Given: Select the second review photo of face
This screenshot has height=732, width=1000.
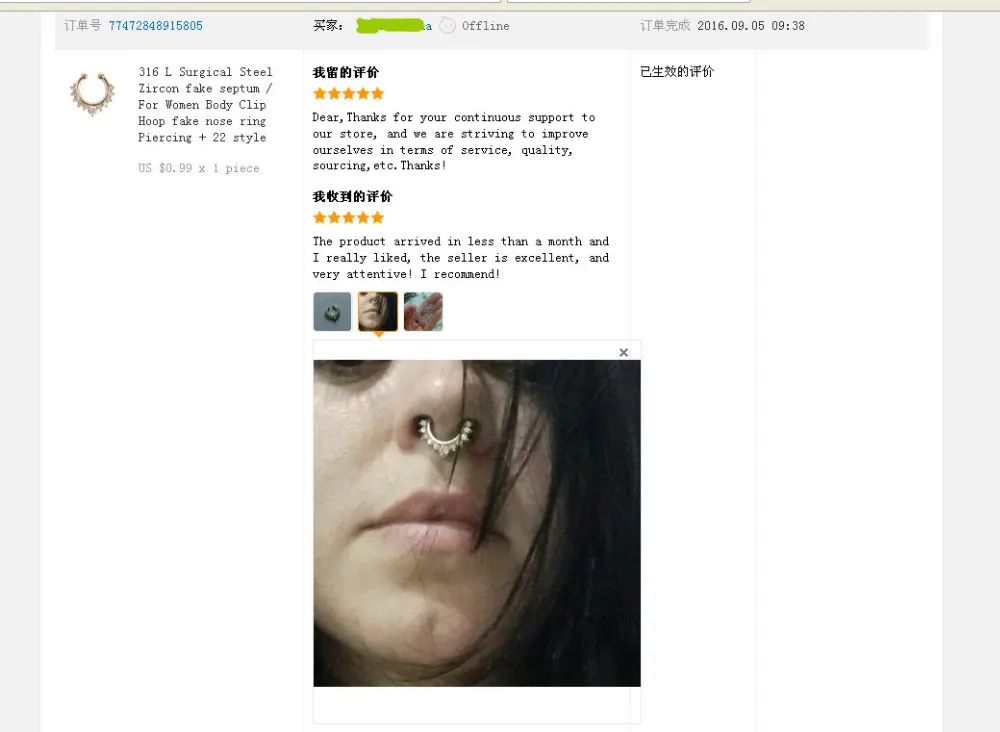Looking at the screenshot, I should tap(378, 312).
